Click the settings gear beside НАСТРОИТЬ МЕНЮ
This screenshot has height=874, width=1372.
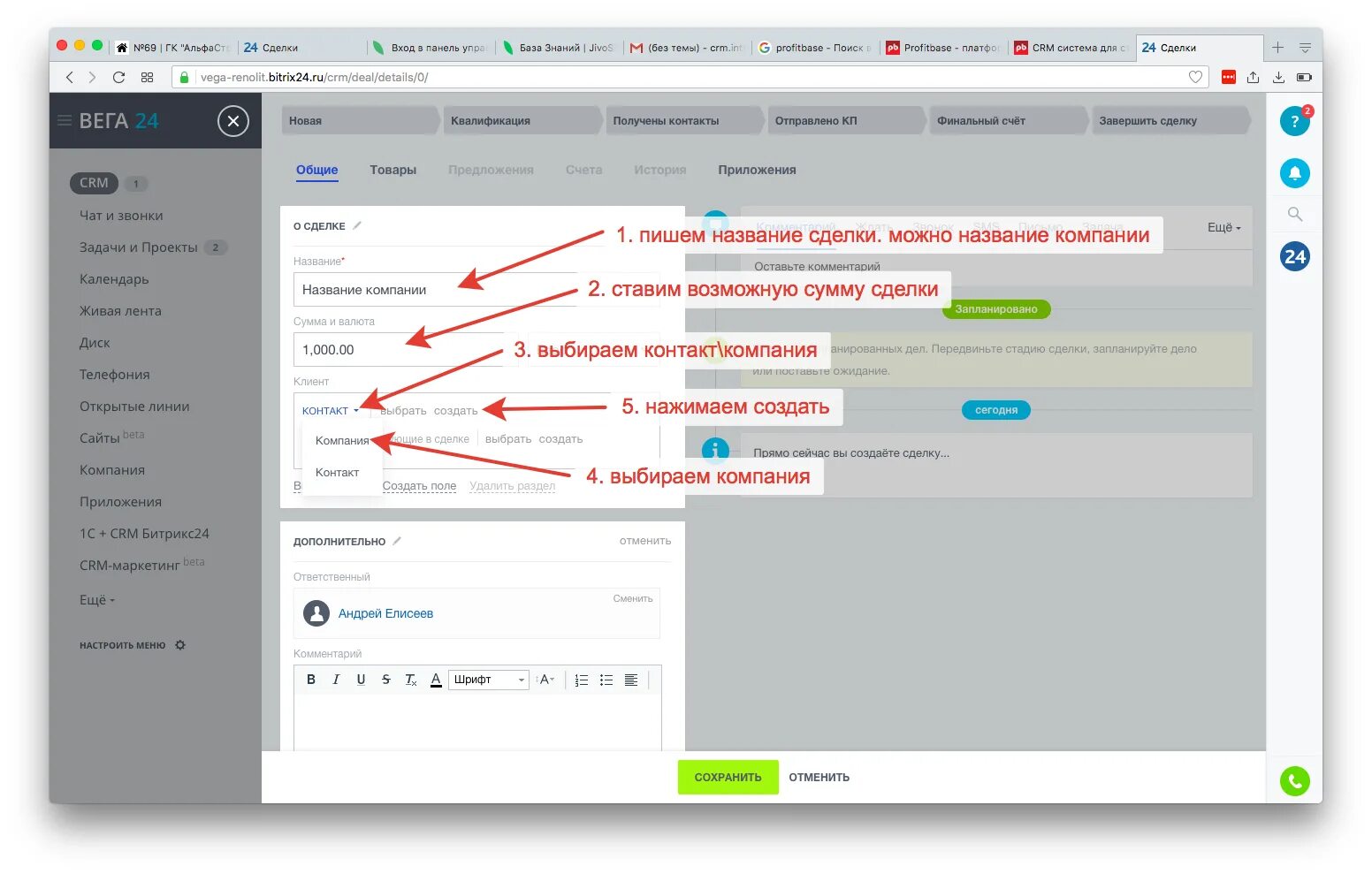pyautogui.click(x=180, y=645)
